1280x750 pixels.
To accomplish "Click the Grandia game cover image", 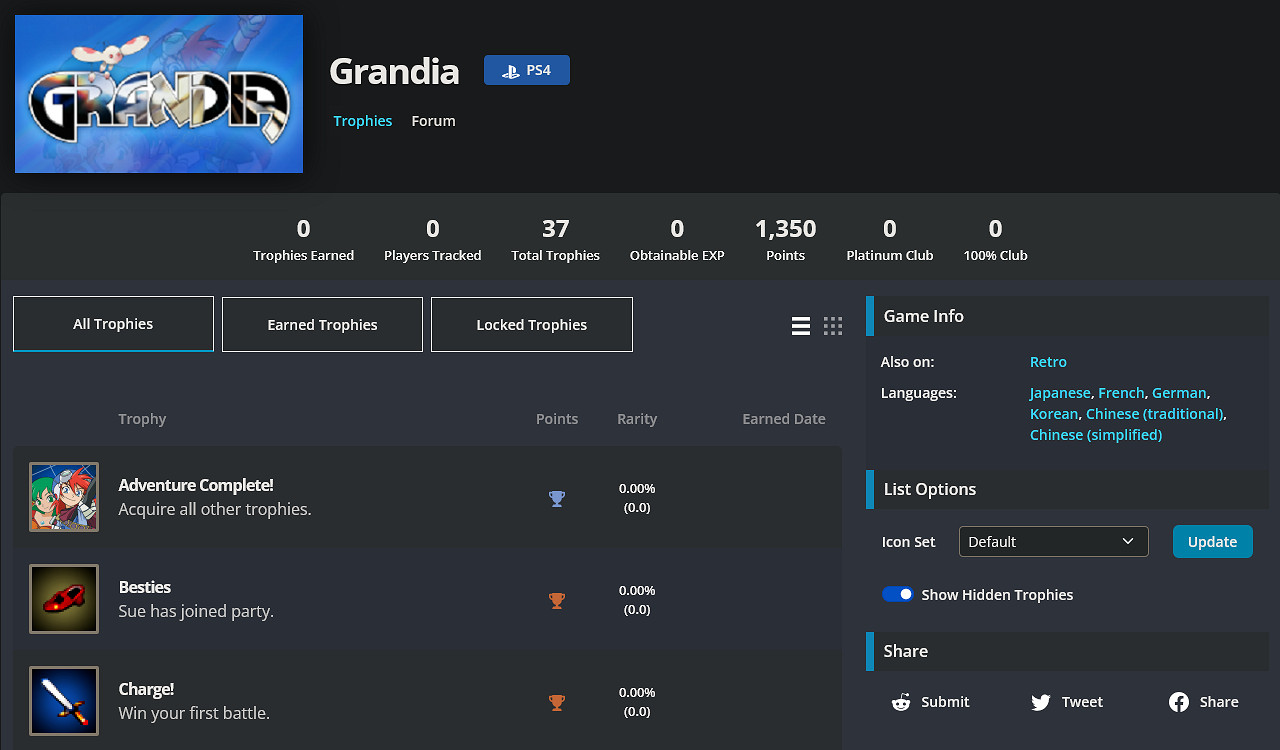I will pos(159,94).
